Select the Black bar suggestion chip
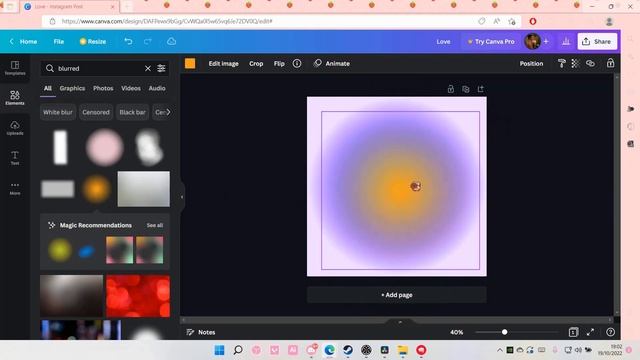The width and height of the screenshot is (640, 360). coord(132,112)
